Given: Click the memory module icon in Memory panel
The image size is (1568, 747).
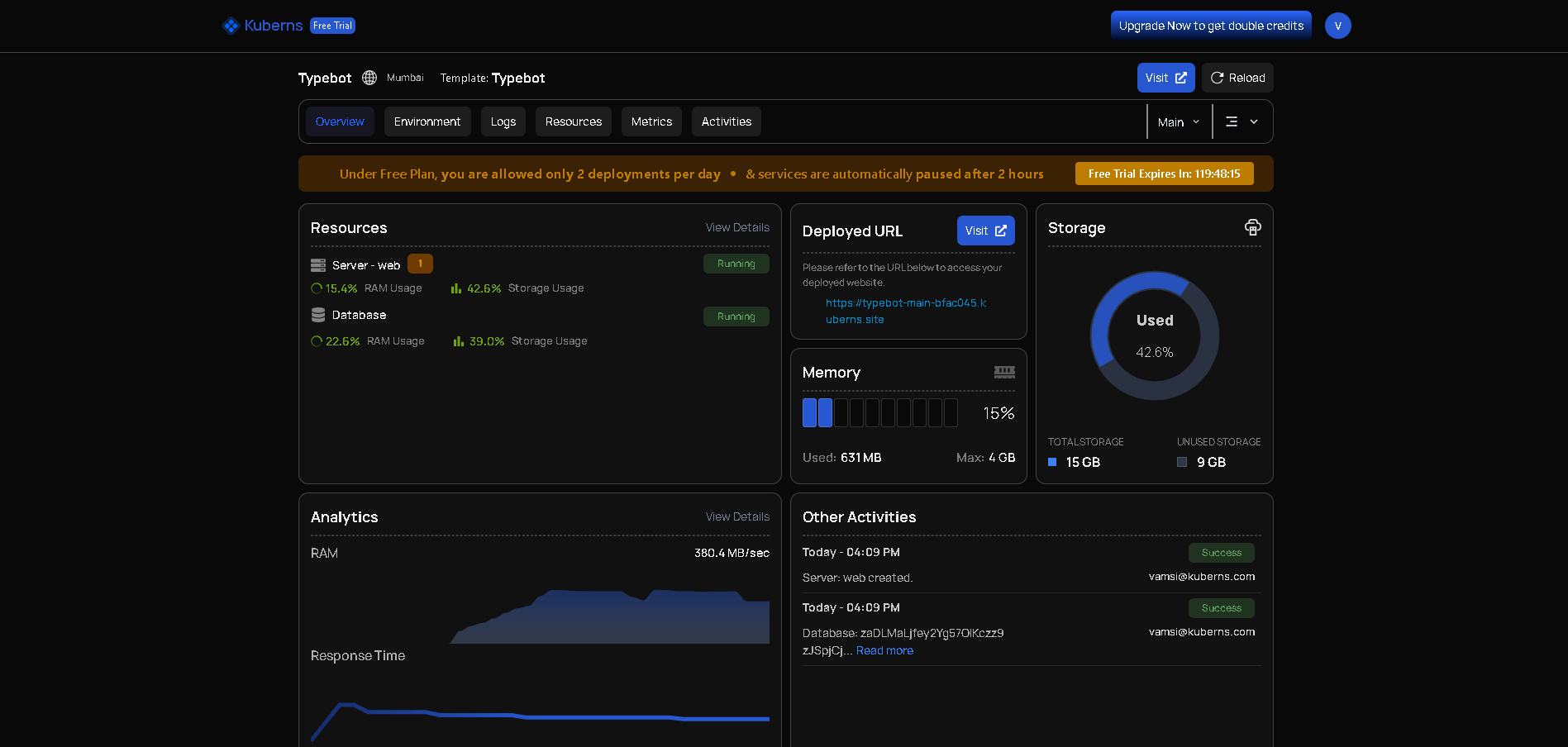Looking at the screenshot, I should pyautogui.click(x=1003, y=372).
